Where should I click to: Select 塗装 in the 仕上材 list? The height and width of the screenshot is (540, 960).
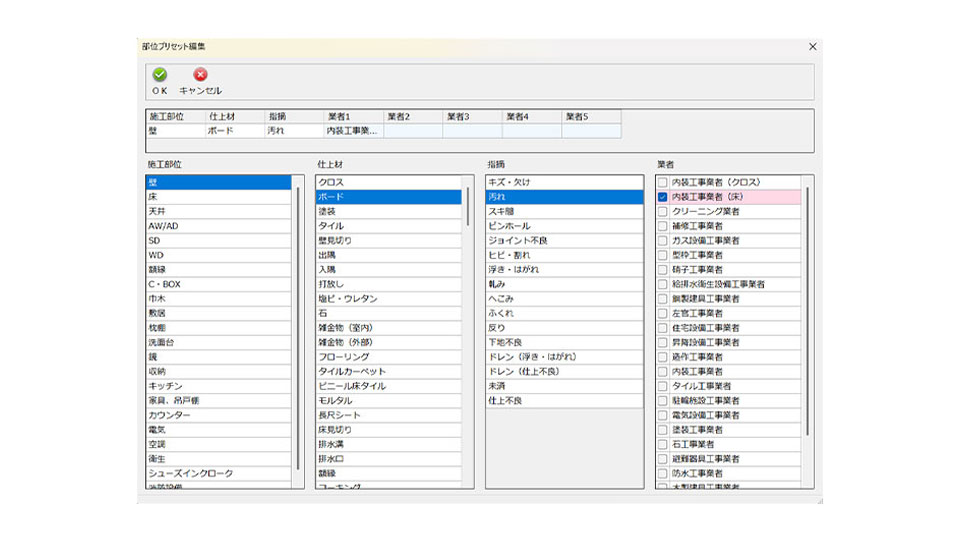(x=389, y=212)
